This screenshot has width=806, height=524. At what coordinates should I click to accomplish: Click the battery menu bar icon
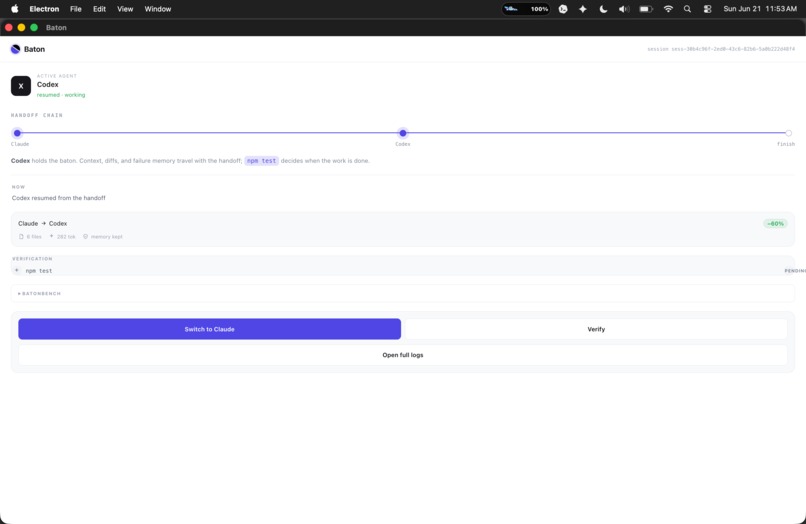coord(646,9)
